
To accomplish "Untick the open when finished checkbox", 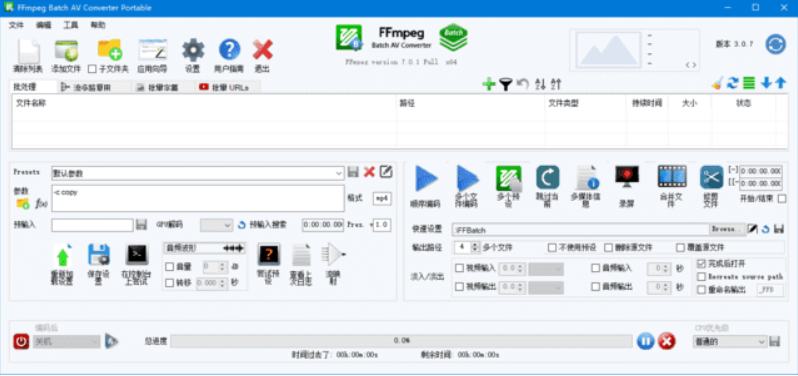I will tap(701, 264).
